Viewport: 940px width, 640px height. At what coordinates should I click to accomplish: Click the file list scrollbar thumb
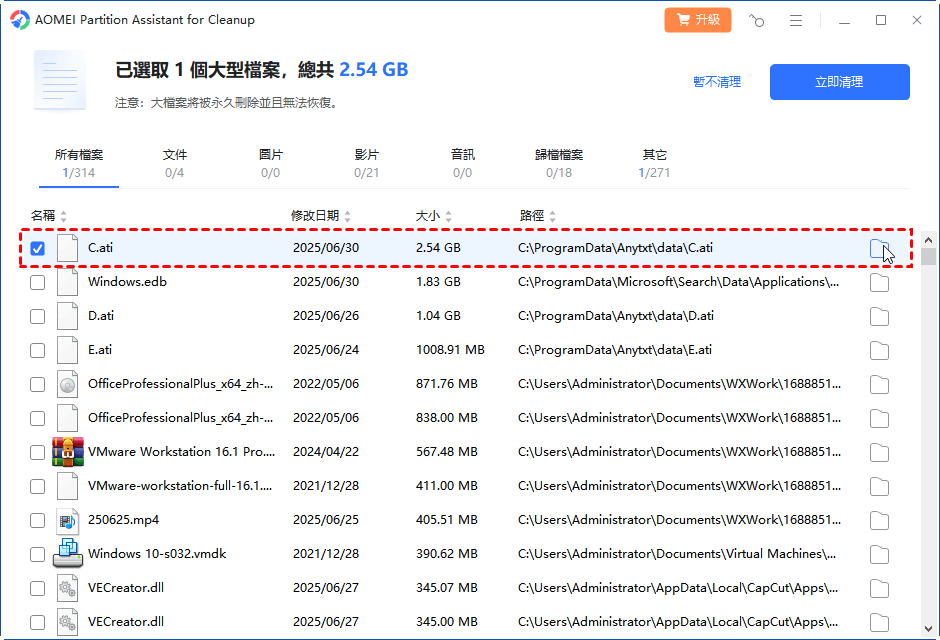pyautogui.click(x=928, y=256)
